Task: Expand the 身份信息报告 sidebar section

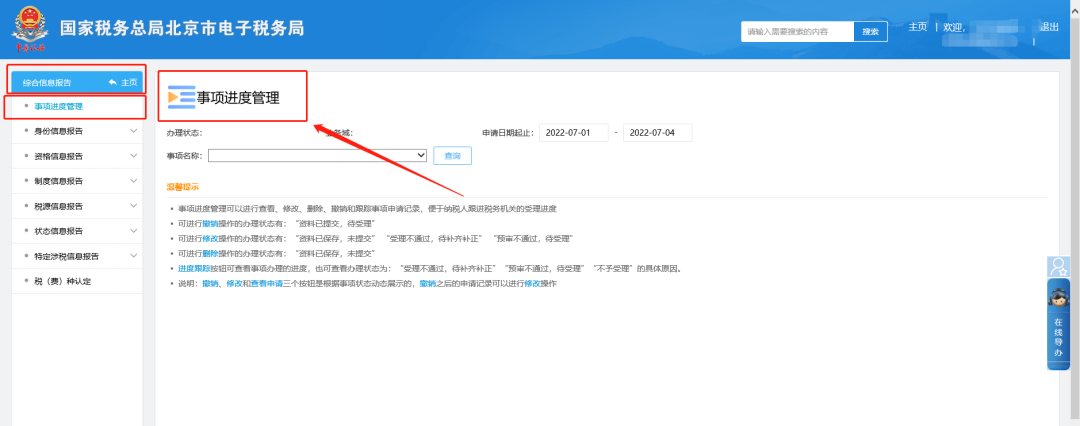Action: (x=133, y=131)
